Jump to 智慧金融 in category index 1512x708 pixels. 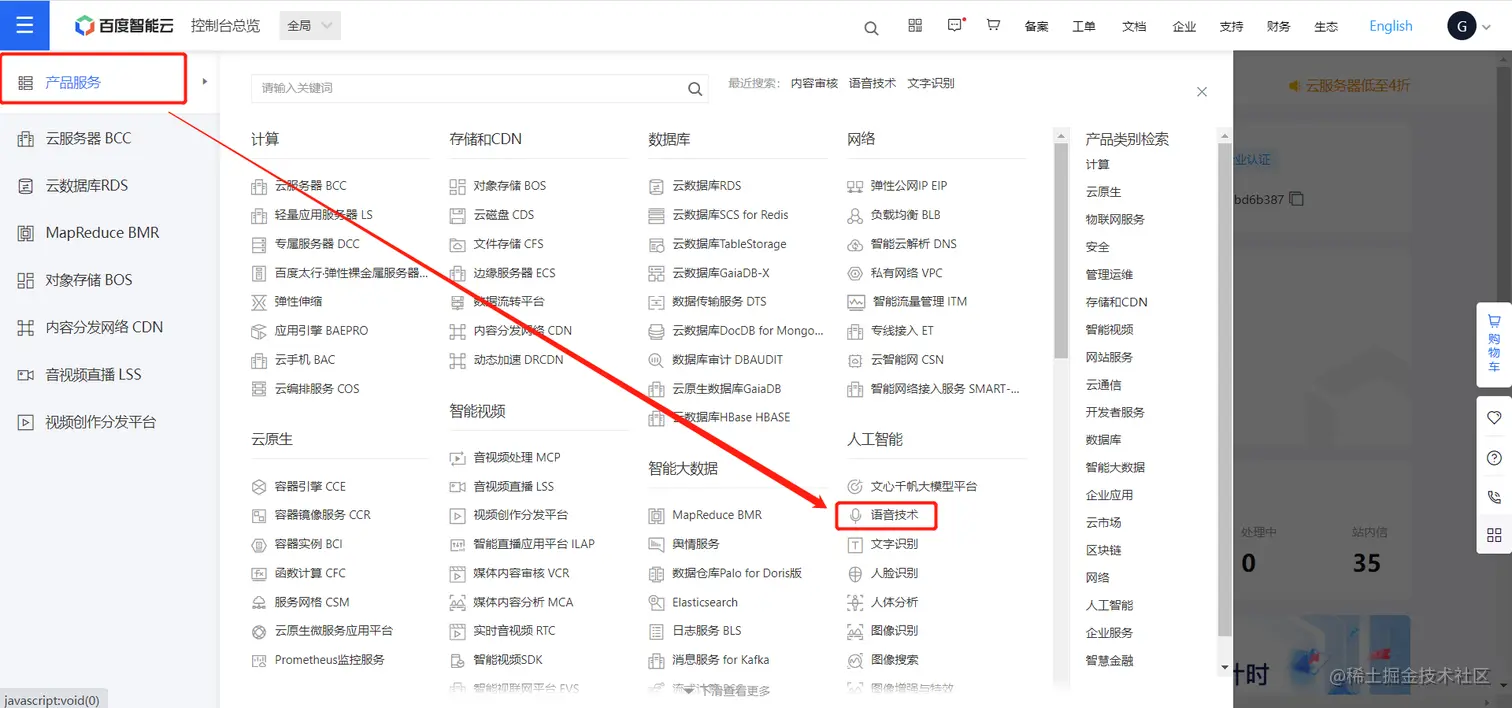tap(1110, 660)
